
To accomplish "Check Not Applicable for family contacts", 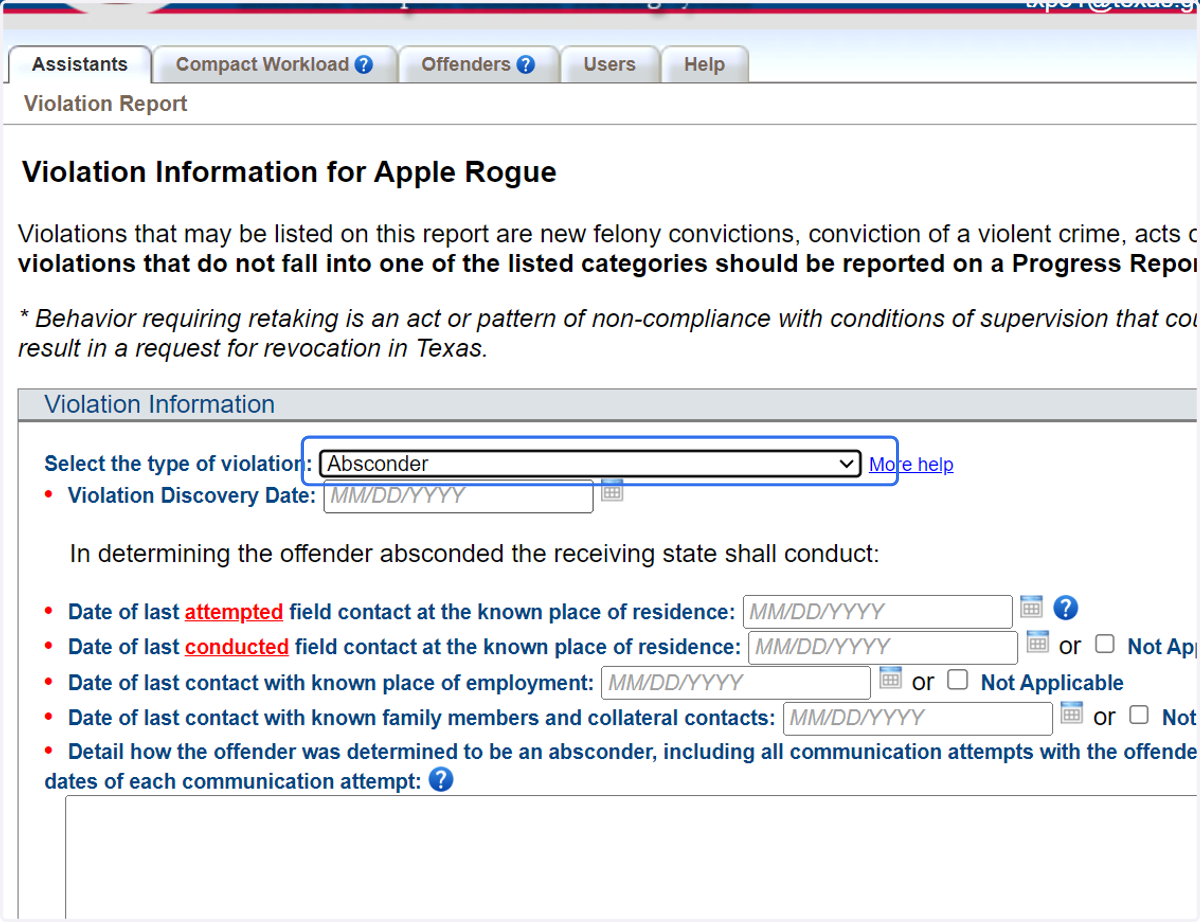I will click(x=1139, y=715).
